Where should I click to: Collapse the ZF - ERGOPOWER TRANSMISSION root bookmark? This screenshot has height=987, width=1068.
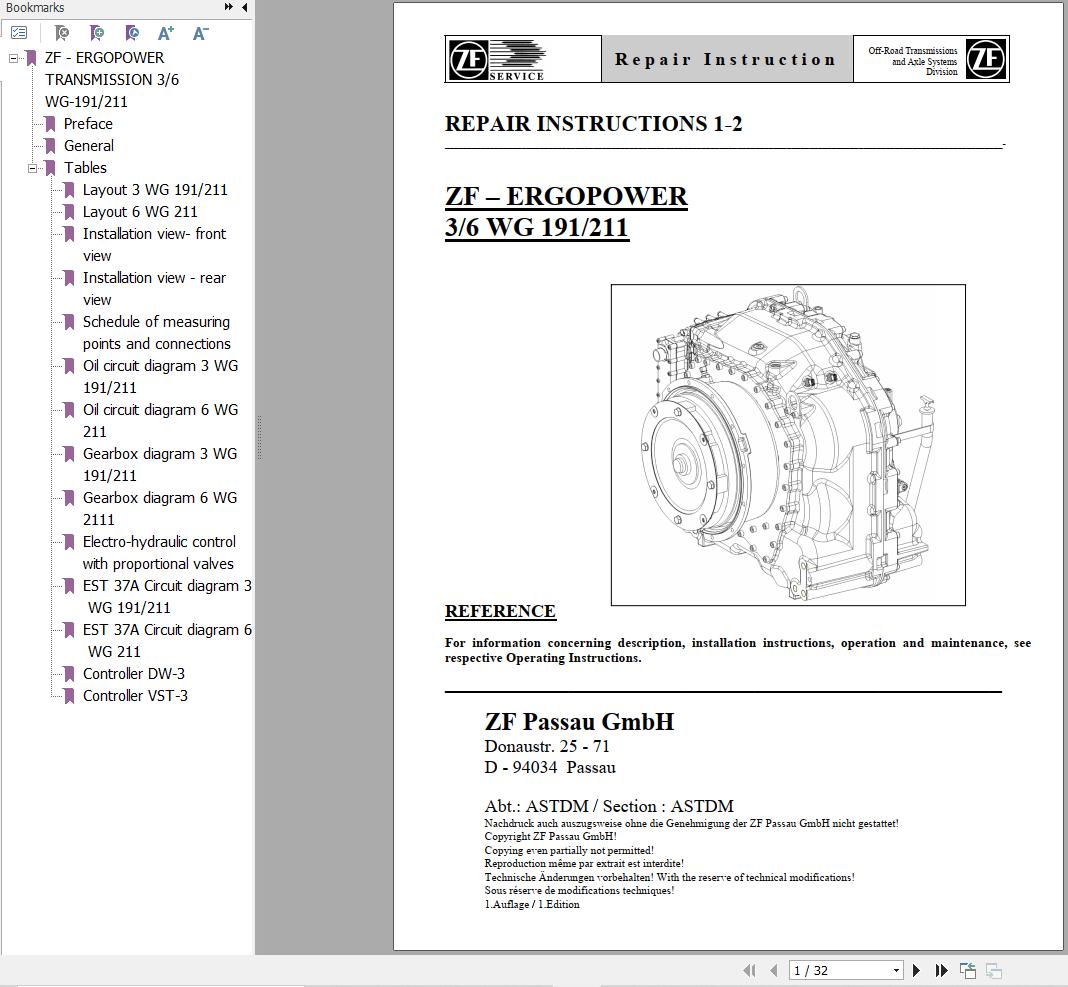pyautogui.click(x=12, y=58)
